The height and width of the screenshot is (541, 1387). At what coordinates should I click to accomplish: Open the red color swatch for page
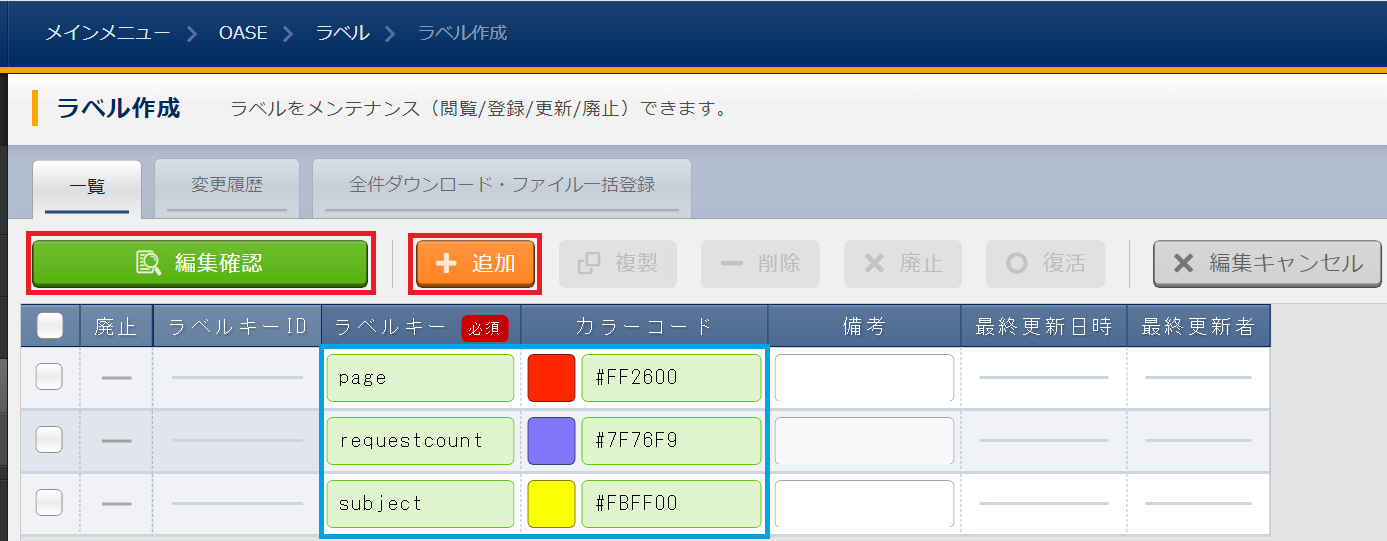[x=551, y=377]
